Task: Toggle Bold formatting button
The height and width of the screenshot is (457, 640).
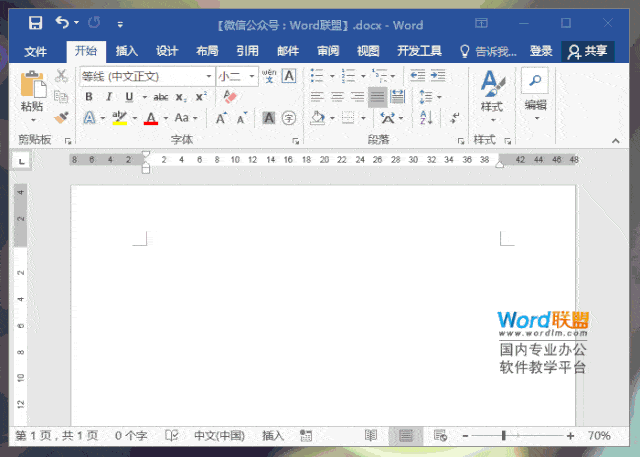Action: 89,97
